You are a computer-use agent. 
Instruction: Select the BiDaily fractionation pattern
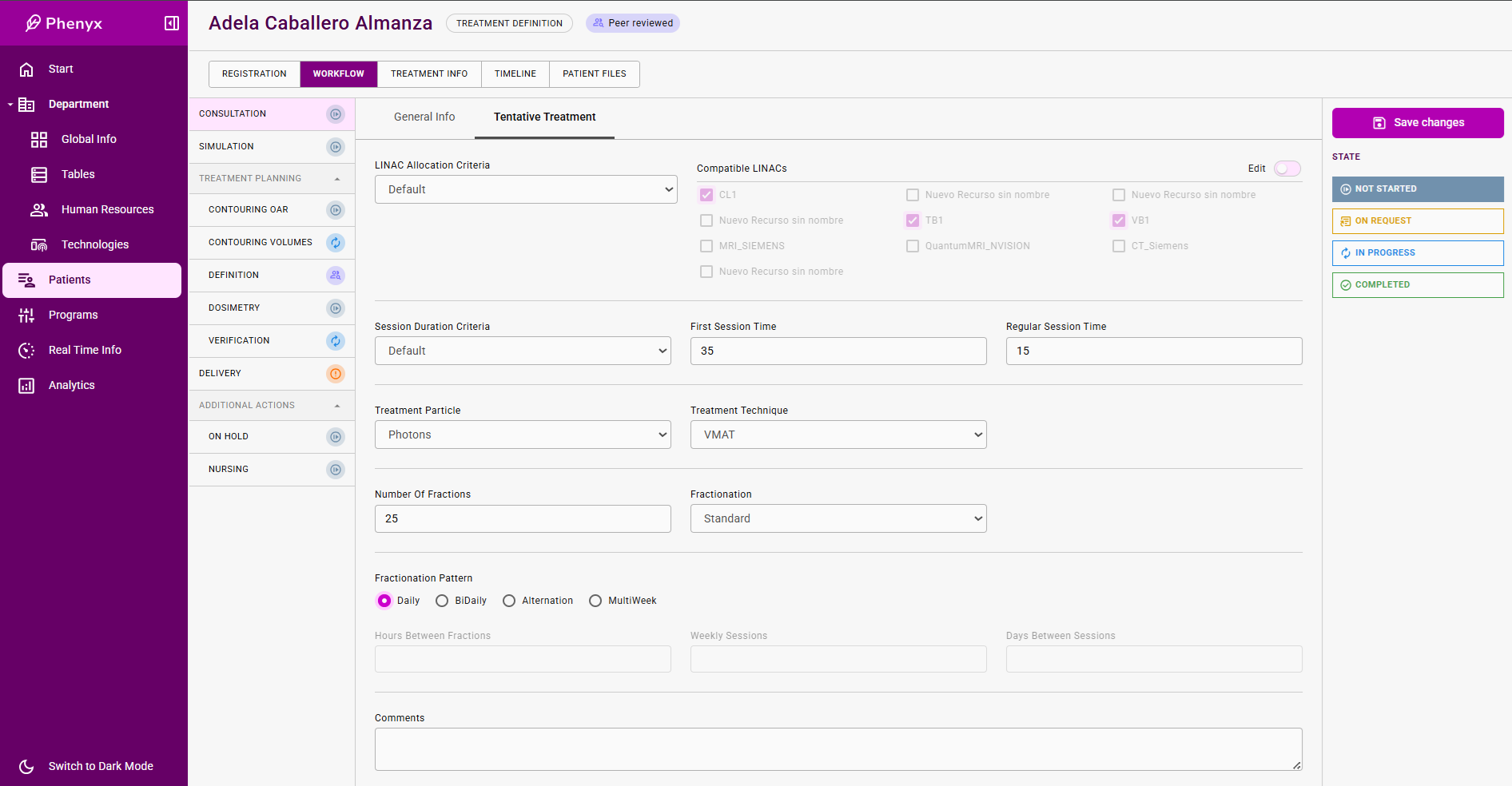[442, 601]
